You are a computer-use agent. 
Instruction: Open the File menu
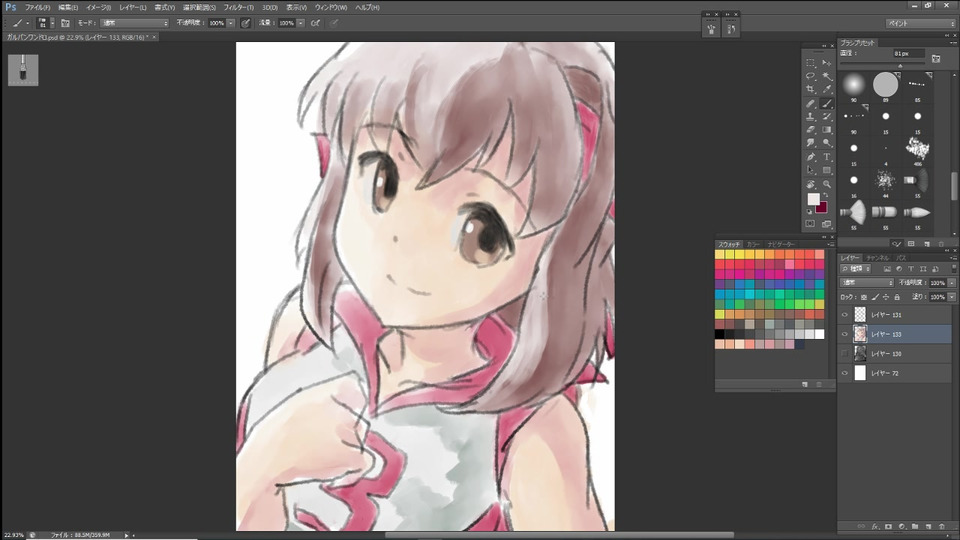[x=37, y=7]
